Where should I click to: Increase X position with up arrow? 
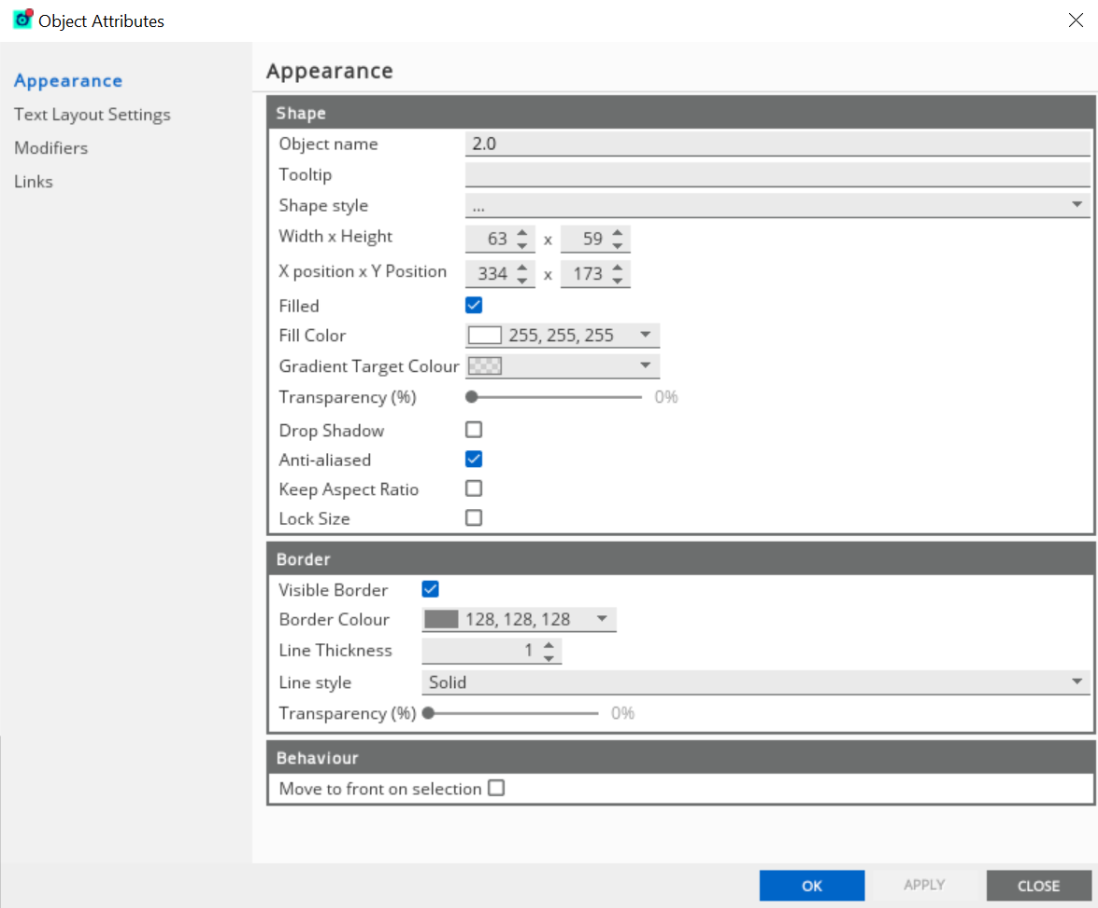(x=522, y=268)
